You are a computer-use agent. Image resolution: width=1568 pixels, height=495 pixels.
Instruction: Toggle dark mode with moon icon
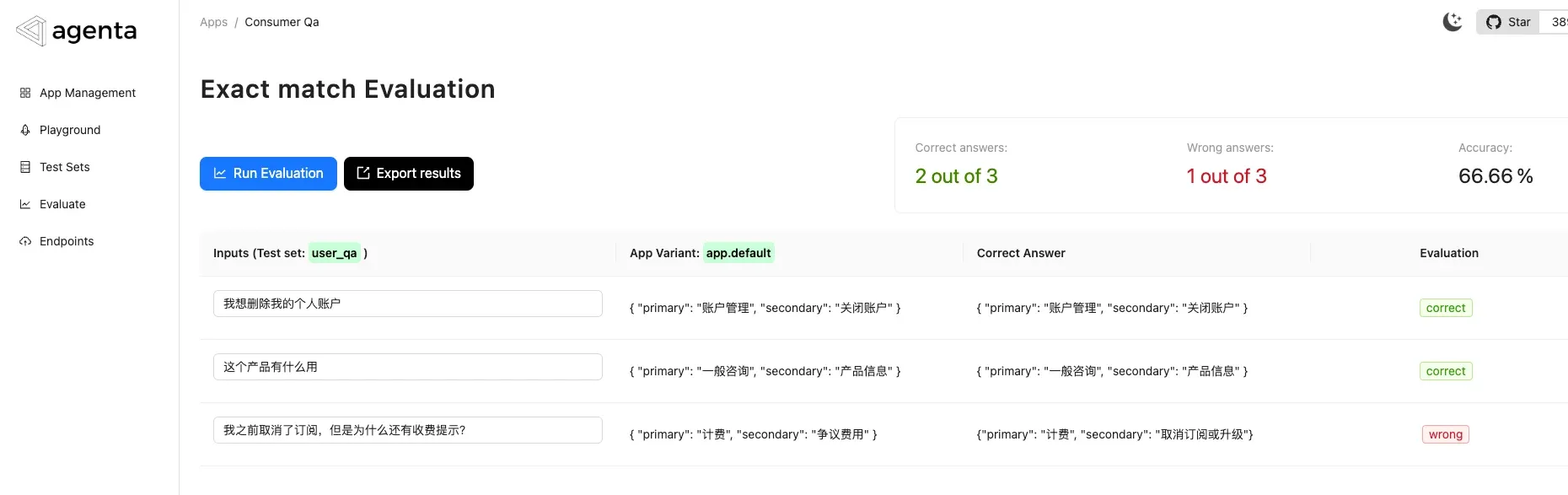(x=1452, y=22)
